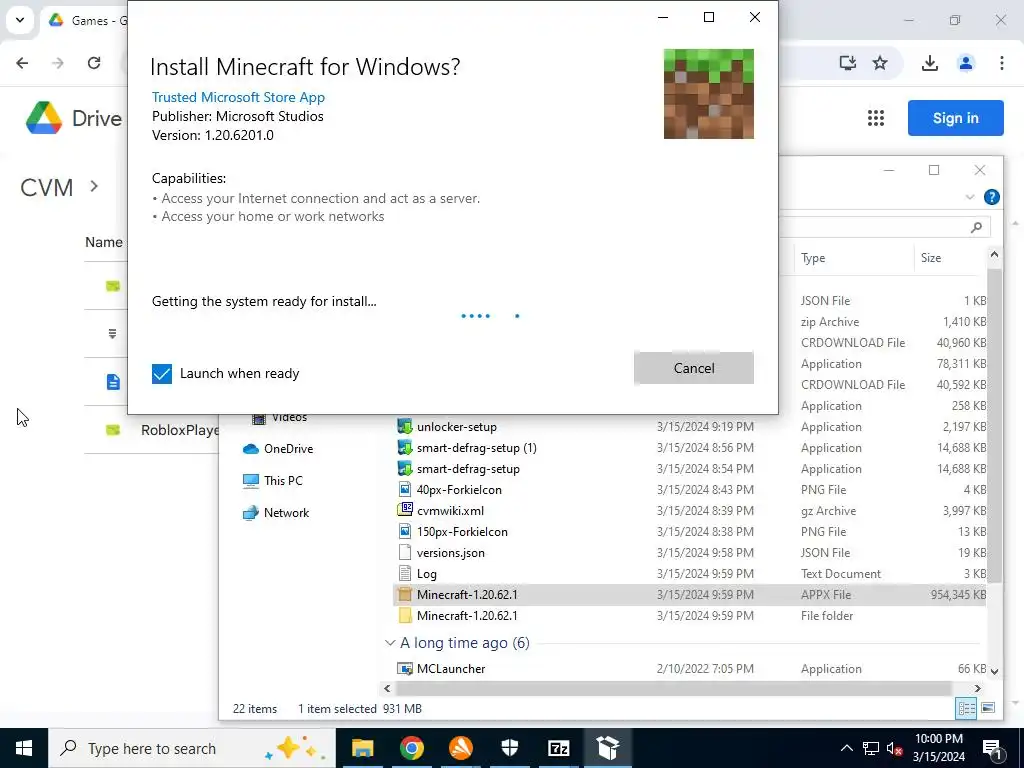
Task: Click the taskbar search box
Action: [191, 748]
